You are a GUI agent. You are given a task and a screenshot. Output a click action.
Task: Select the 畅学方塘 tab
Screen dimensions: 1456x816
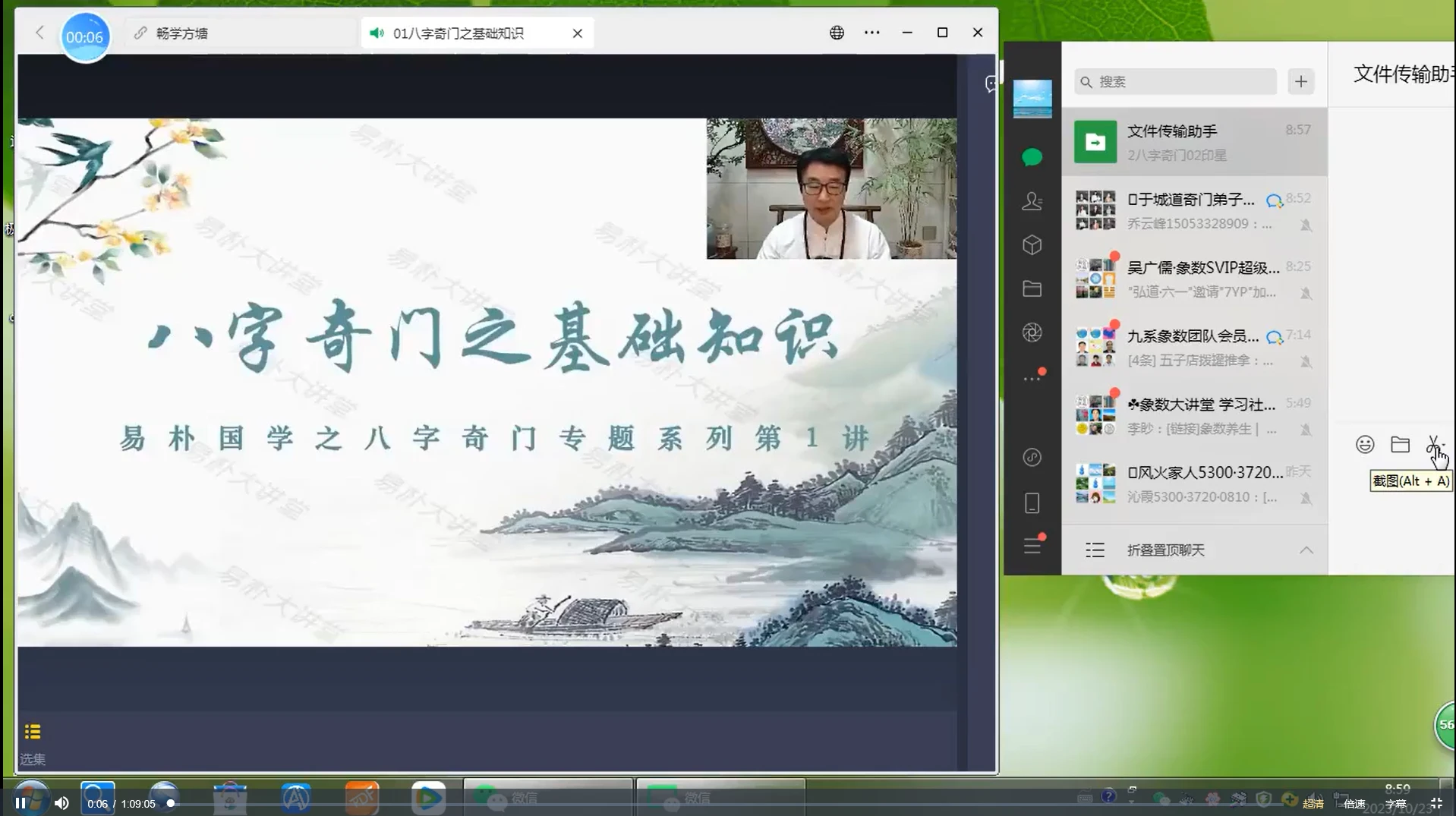(x=182, y=33)
